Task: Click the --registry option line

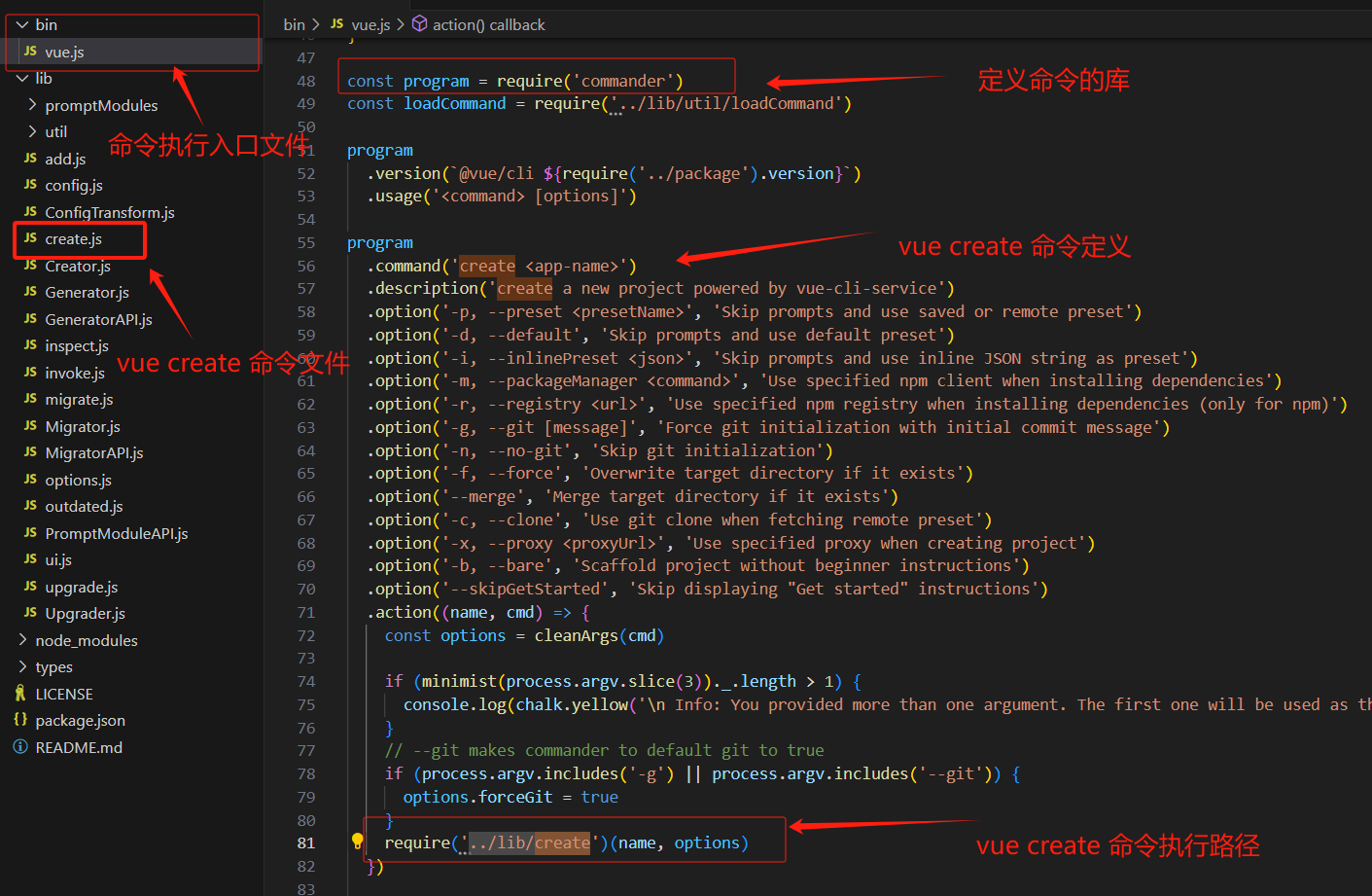Action: pos(857,404)
